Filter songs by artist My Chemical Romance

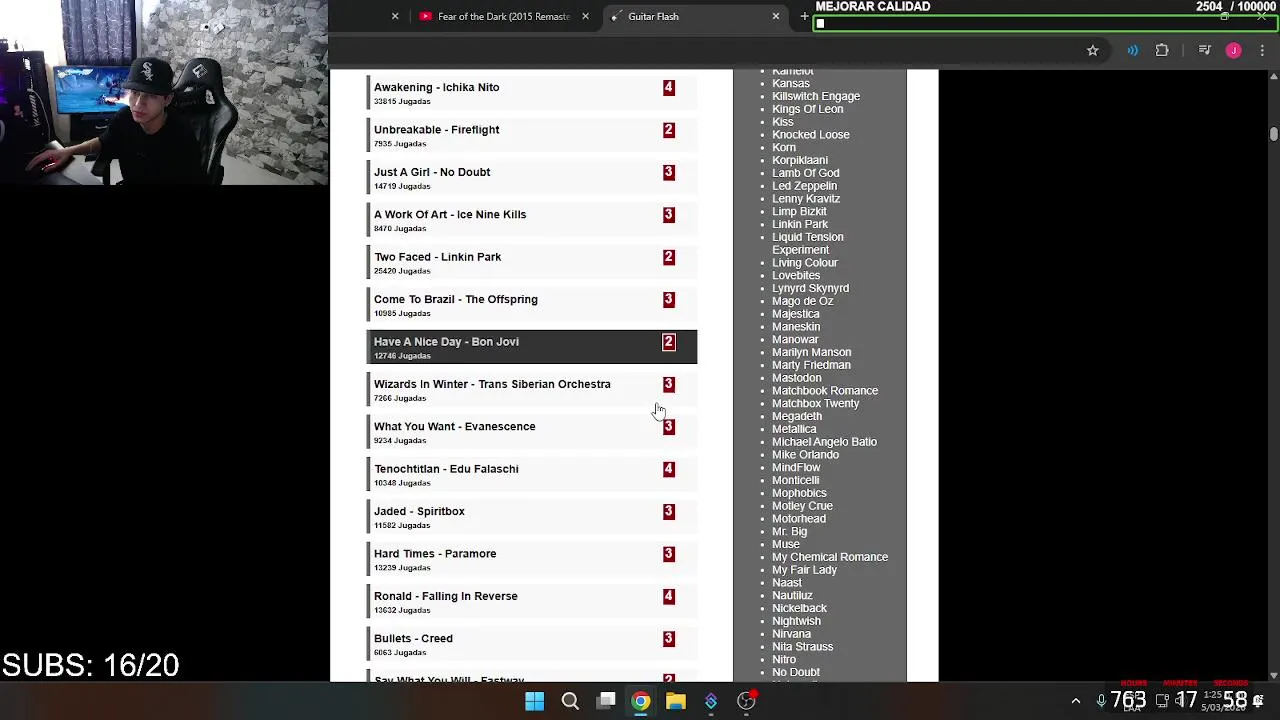[830, 557]
